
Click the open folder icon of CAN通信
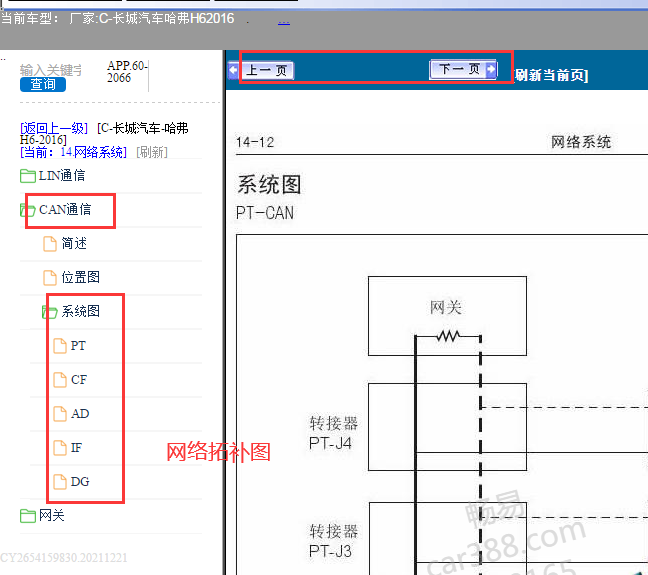tap(27, 210)
